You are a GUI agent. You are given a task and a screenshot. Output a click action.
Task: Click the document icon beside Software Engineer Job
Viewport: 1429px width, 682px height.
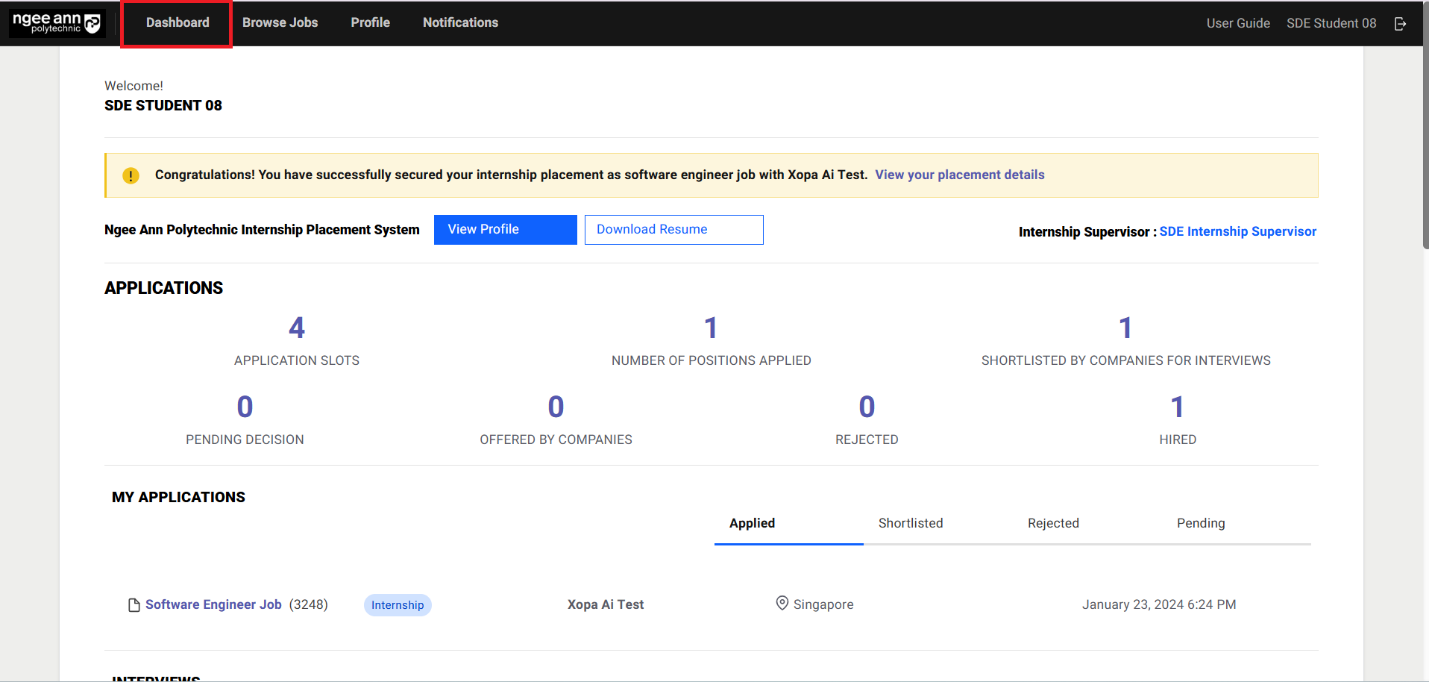[133, 605]
